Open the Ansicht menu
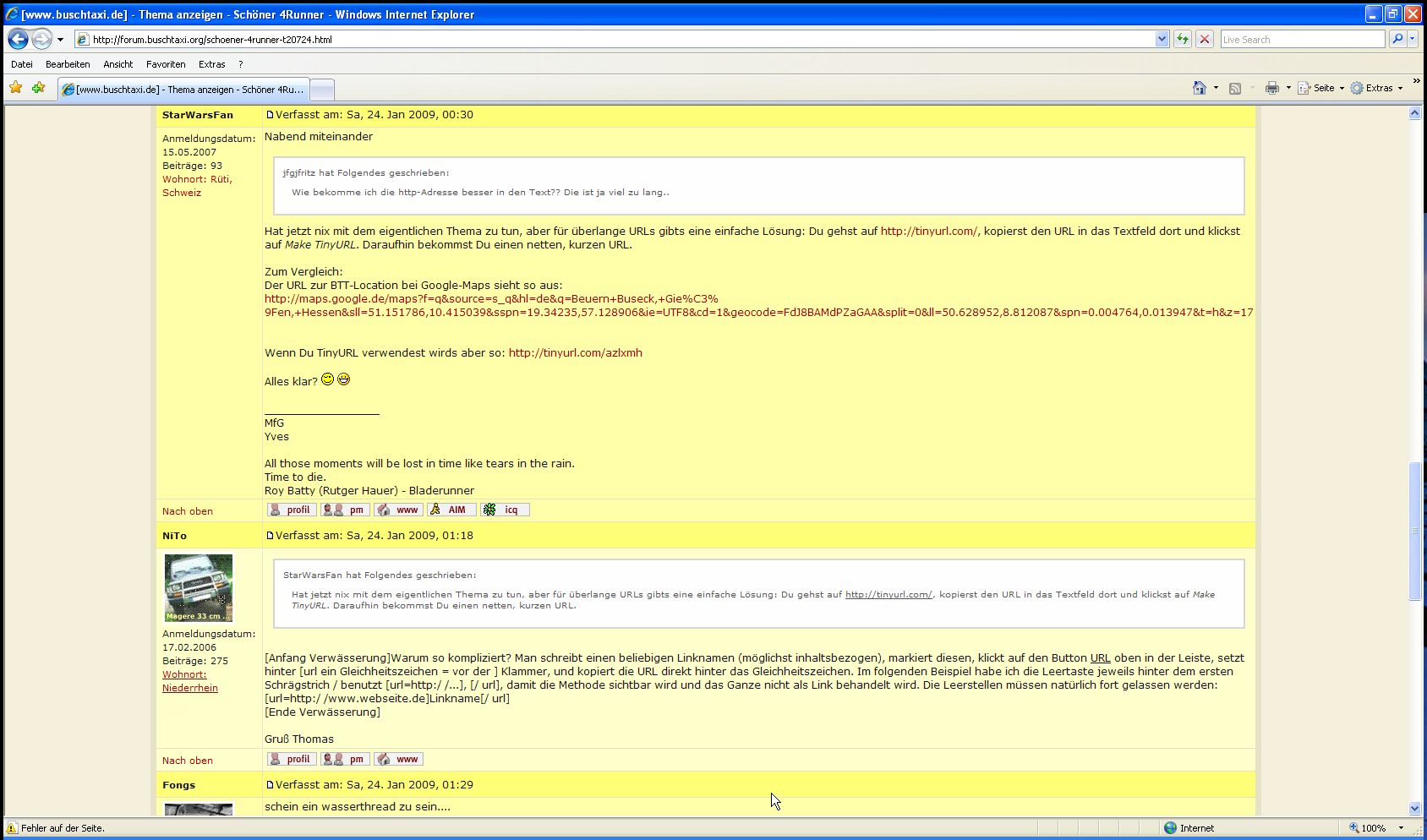The image size is (1427, 840). (x=118, y=64)
